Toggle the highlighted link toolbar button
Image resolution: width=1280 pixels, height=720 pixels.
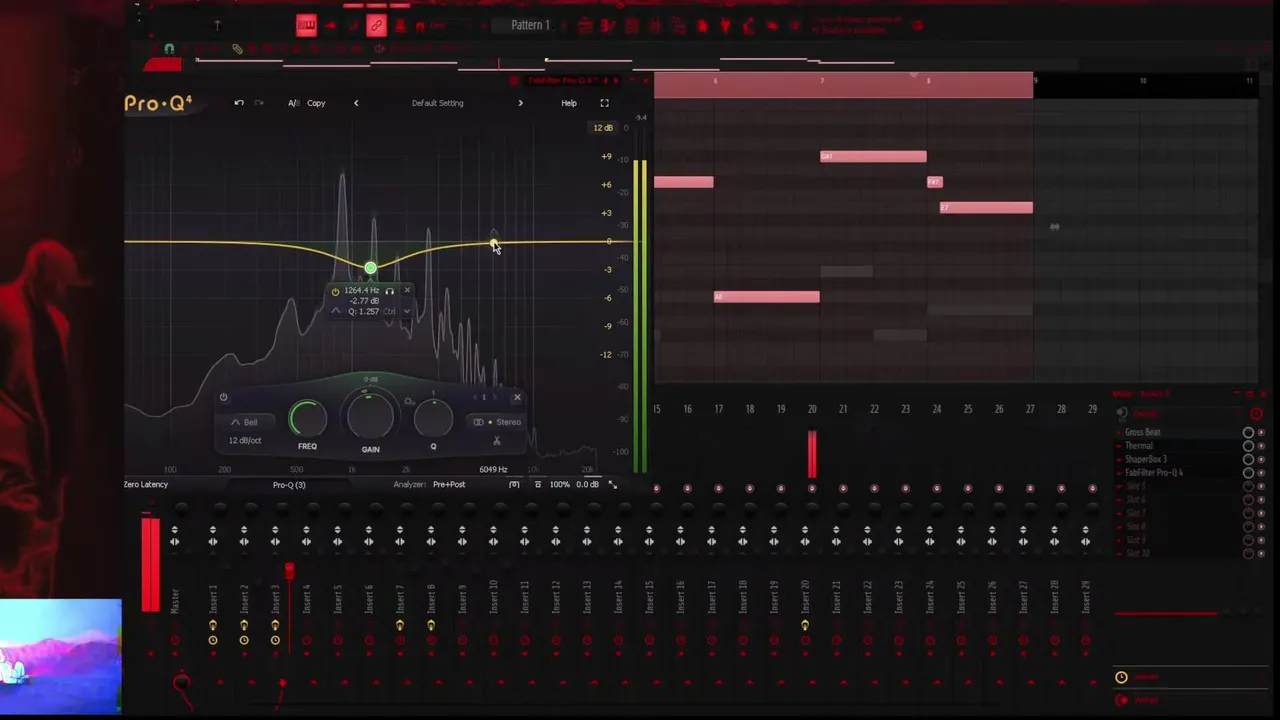[376, 26]
